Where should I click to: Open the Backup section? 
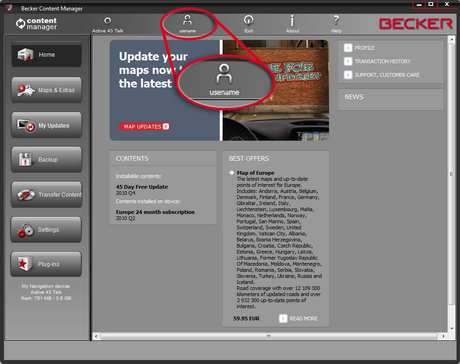click(46, 160)
